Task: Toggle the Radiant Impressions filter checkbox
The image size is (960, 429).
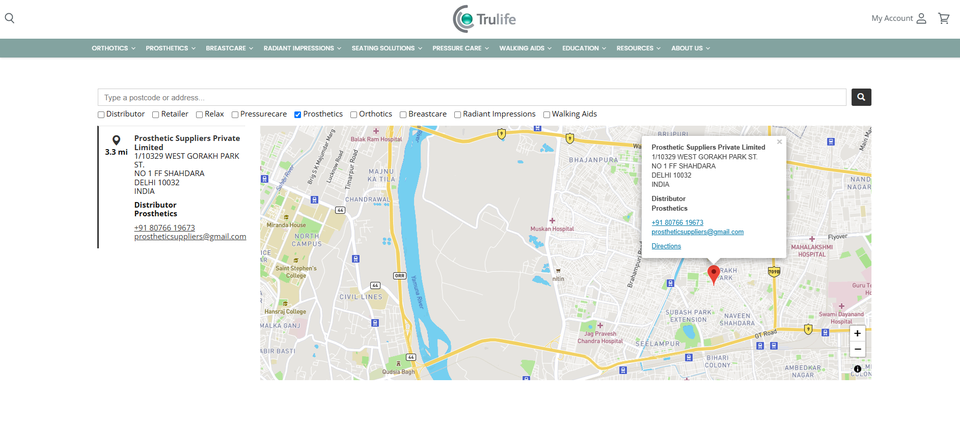Action: (457, 114)
